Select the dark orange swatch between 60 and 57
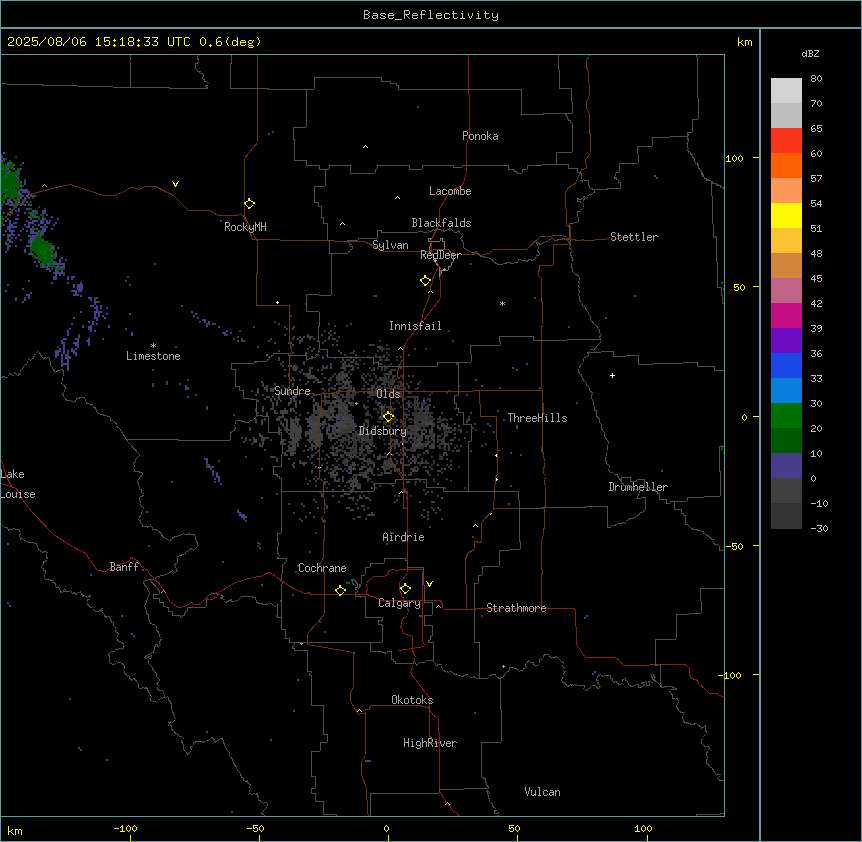The height and width of the screenshot is (842, 862). coord(786,165)
